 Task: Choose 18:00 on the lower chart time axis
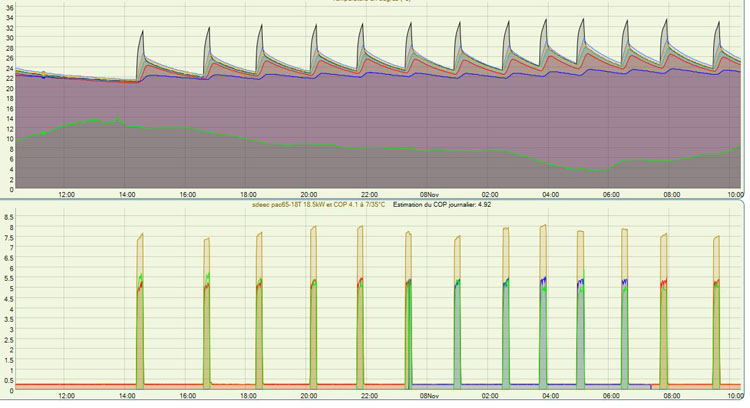pyautogui.click(x=249, y=395)
